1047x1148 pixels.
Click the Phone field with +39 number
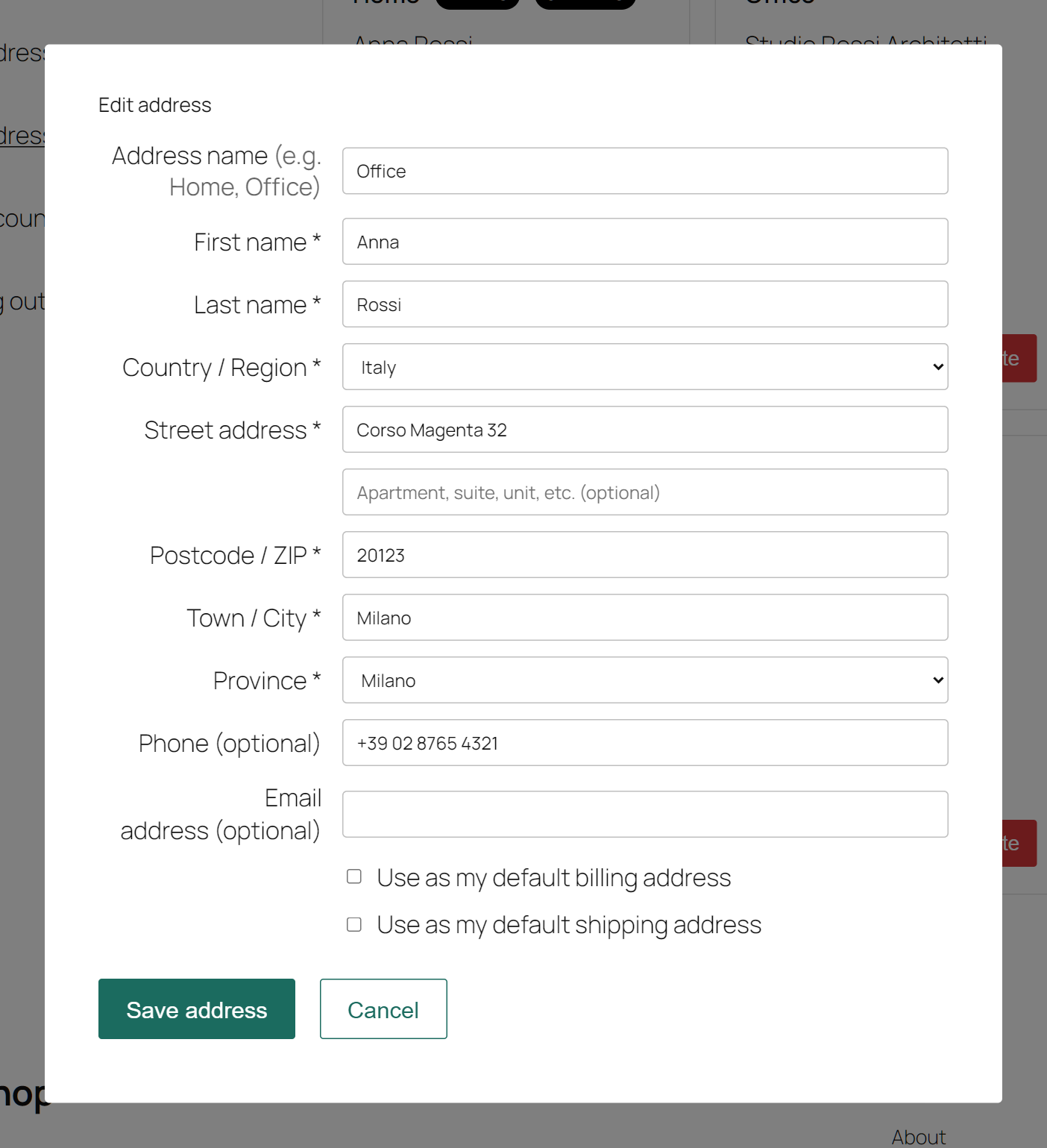(645, 743)
